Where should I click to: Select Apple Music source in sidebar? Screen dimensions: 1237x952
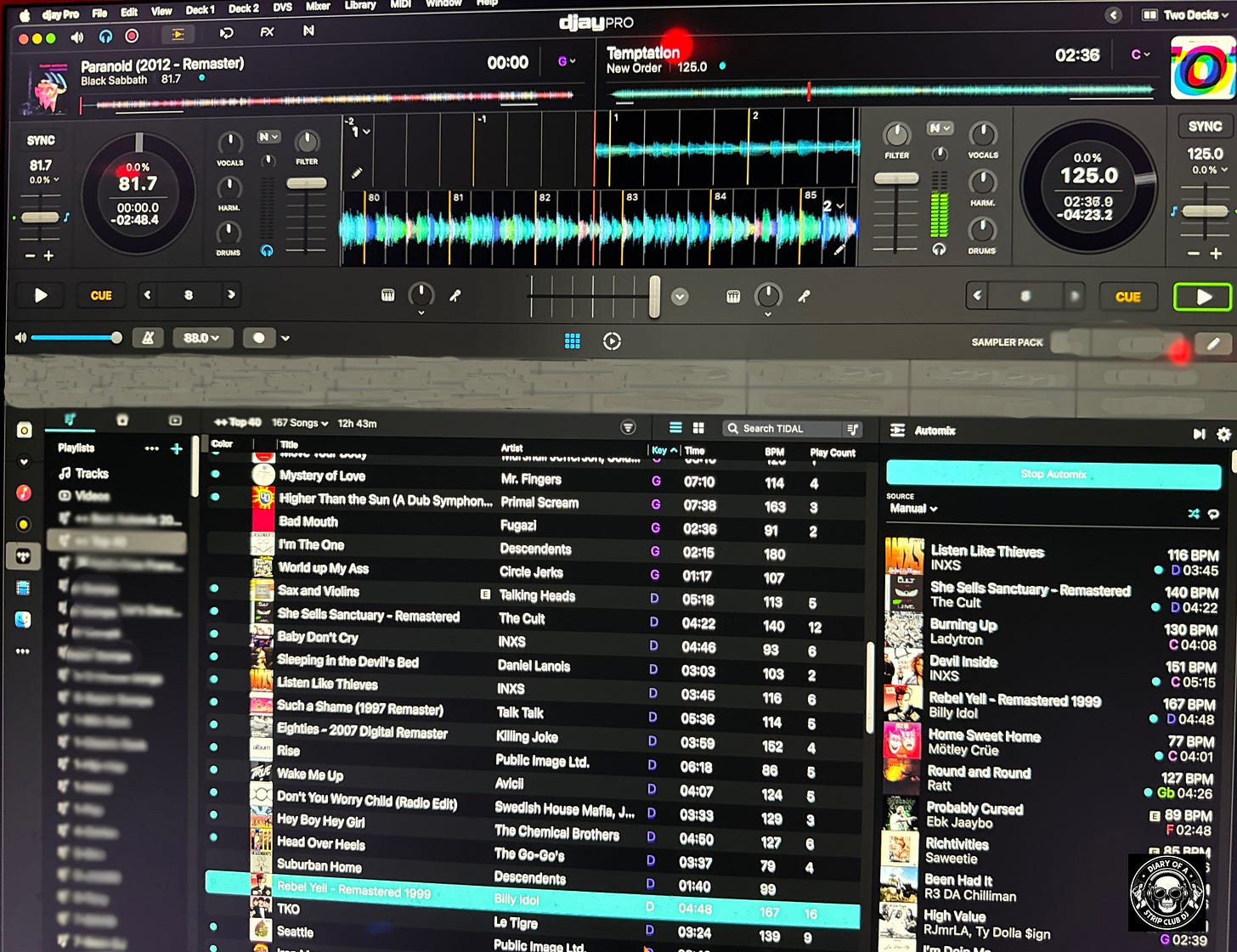24,493
